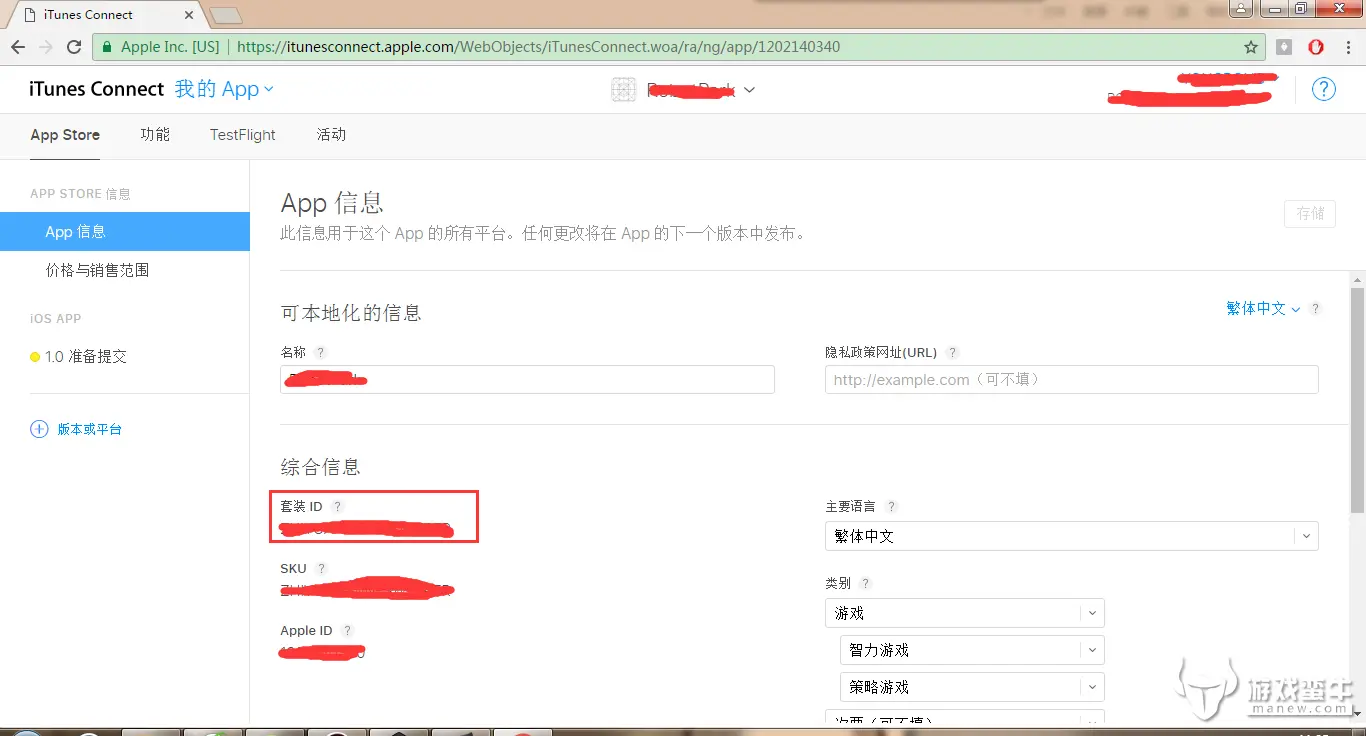The image size is (1366, 736).
Task: Click the browser back arrow
Action: pyautogui.click(x=18, y=47)
